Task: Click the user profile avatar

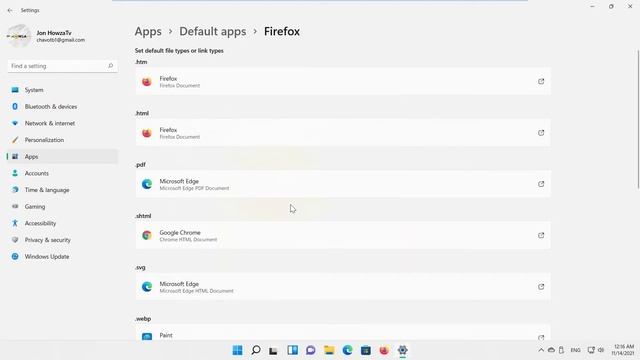Action: (x=18, y=36)
